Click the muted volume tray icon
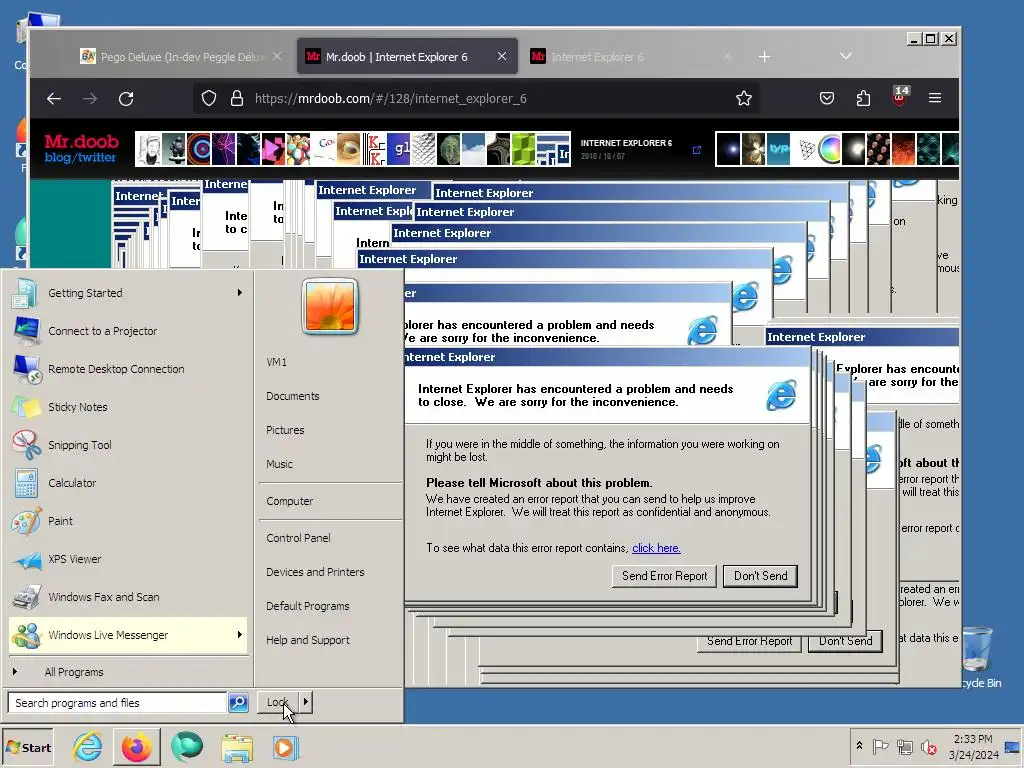This screenshot has height=768, width=1024. (x=928, y=746)
